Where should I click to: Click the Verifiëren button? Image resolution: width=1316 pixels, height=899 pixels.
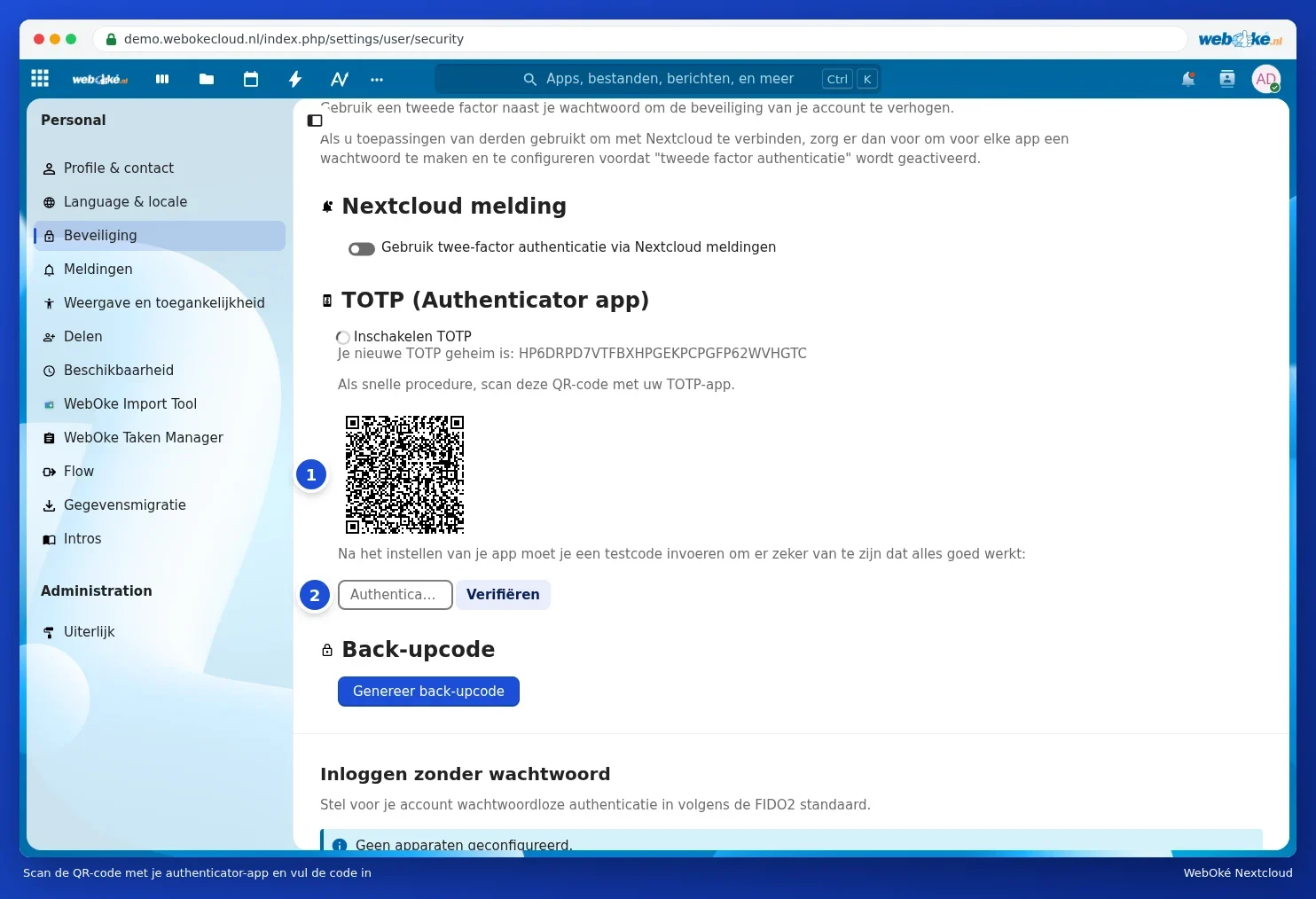coord(503,595)
